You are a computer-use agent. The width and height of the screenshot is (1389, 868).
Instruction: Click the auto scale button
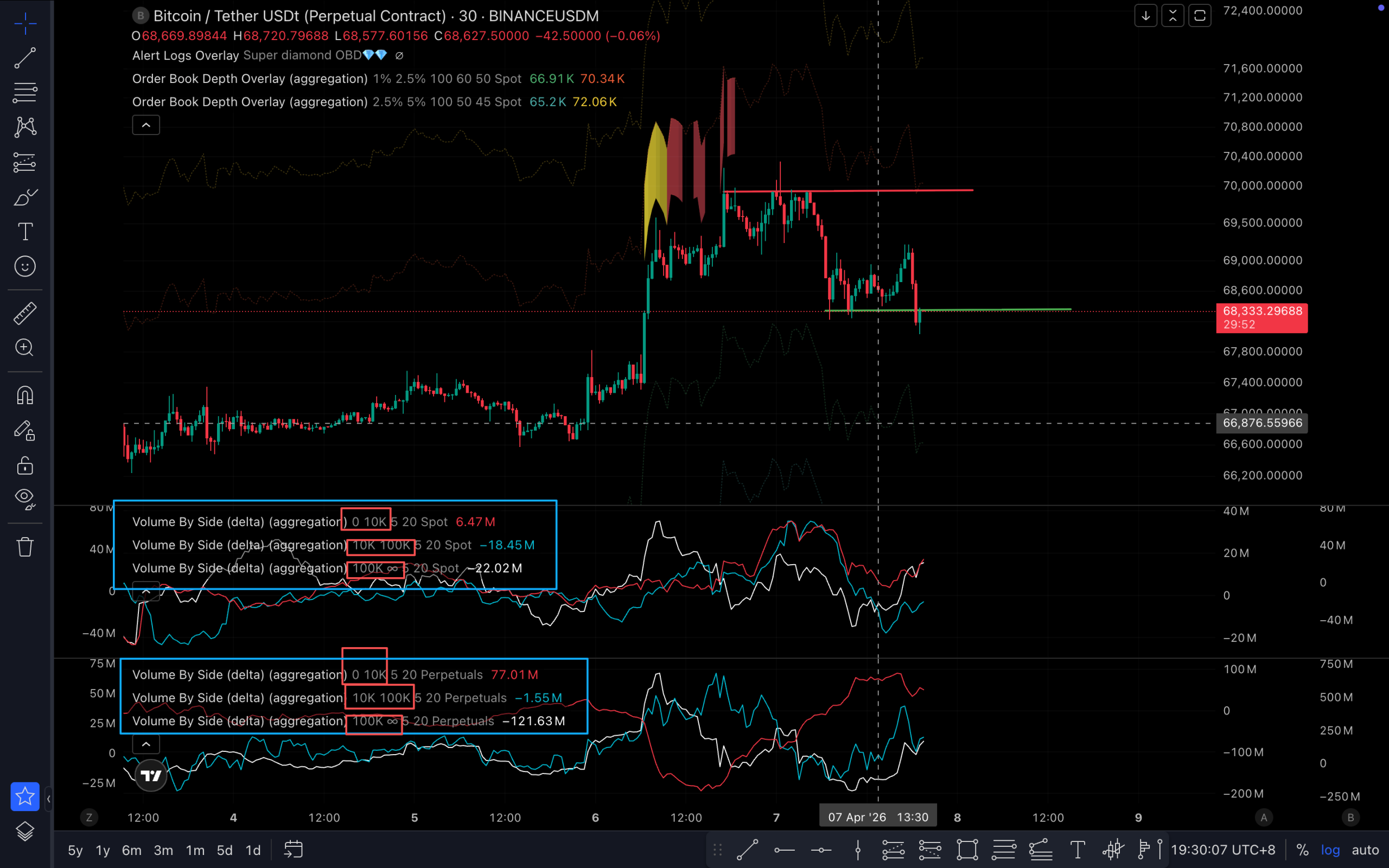(1365, 850)
